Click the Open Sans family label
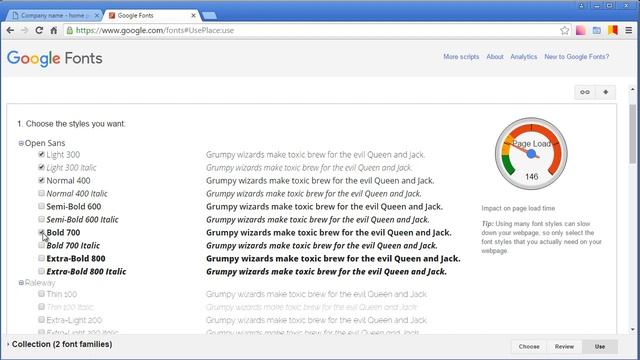Image resolution: width=640 pixels, height=360 pixels. pos(44,143)
